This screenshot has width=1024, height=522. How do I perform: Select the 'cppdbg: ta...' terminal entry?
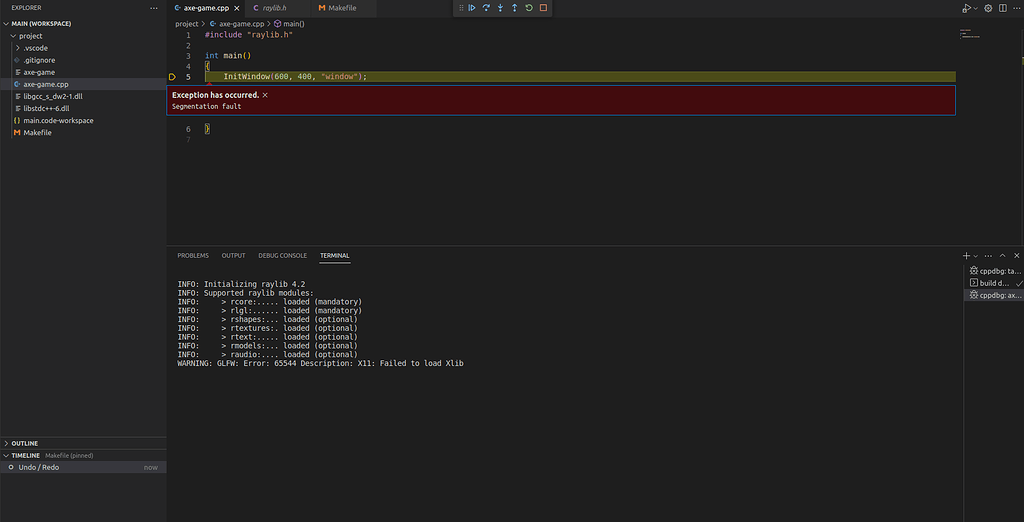[994, 270]
